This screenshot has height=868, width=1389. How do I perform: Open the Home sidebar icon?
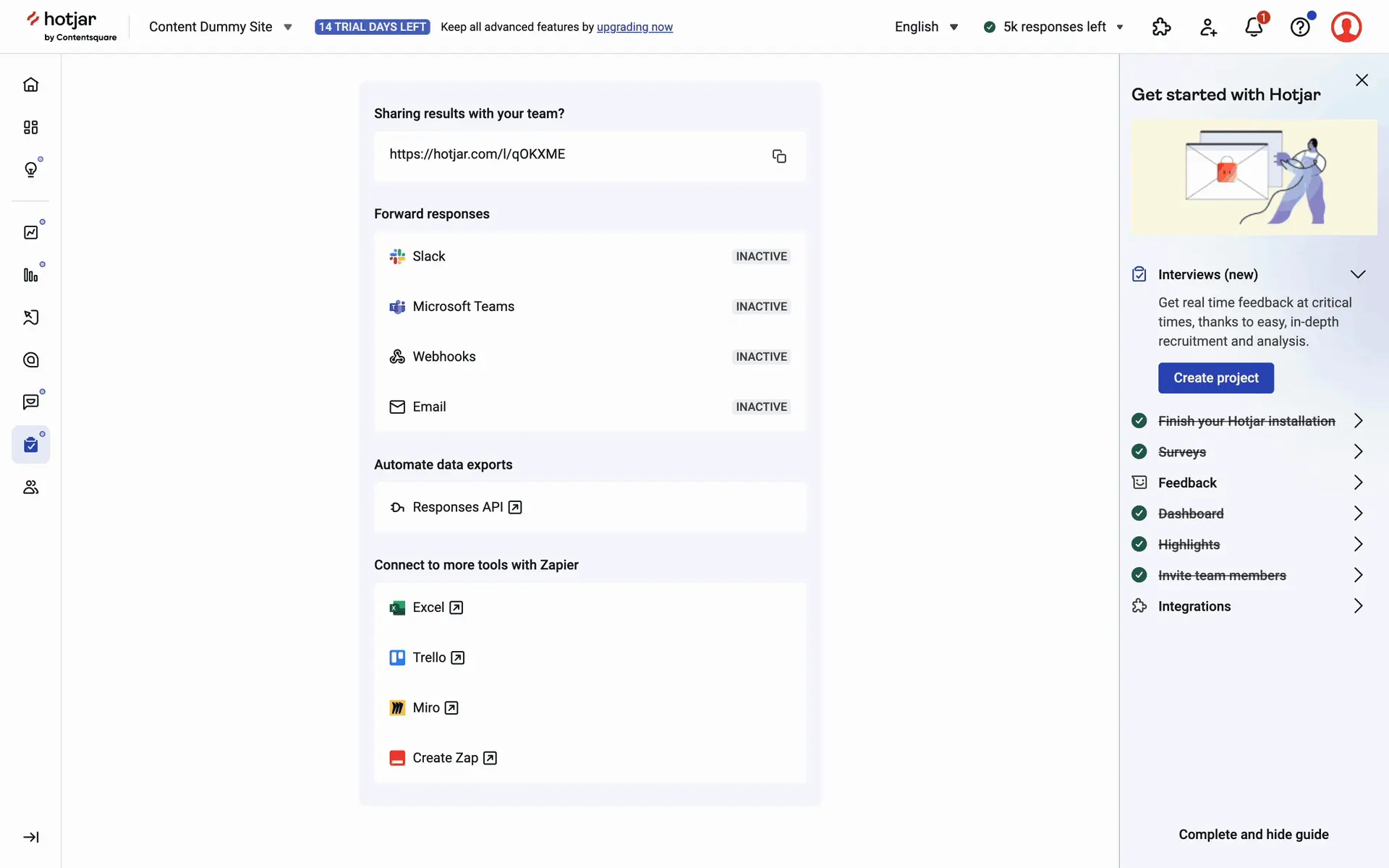(x=30, y=85)
